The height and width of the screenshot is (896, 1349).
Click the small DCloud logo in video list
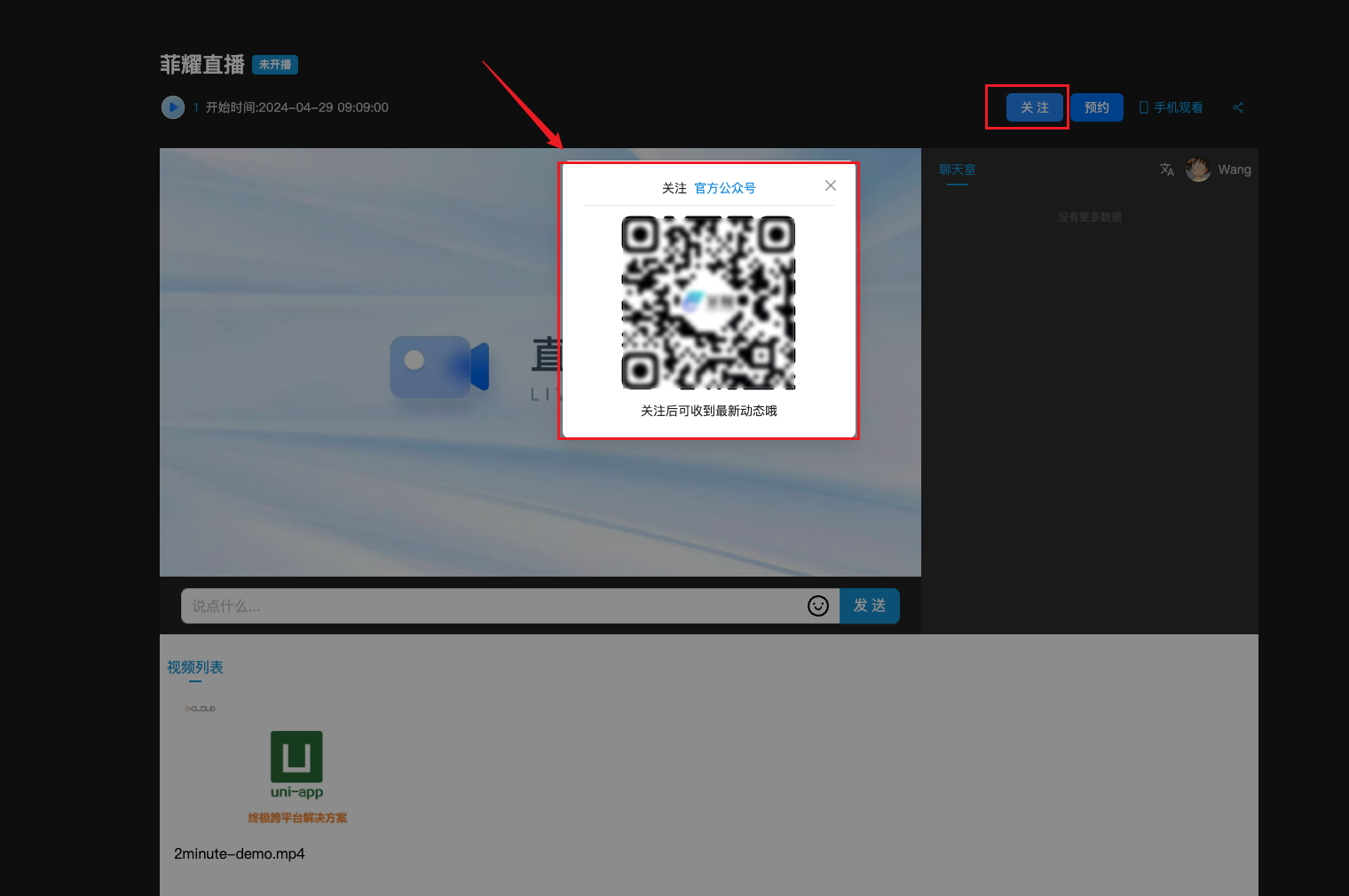201,709
